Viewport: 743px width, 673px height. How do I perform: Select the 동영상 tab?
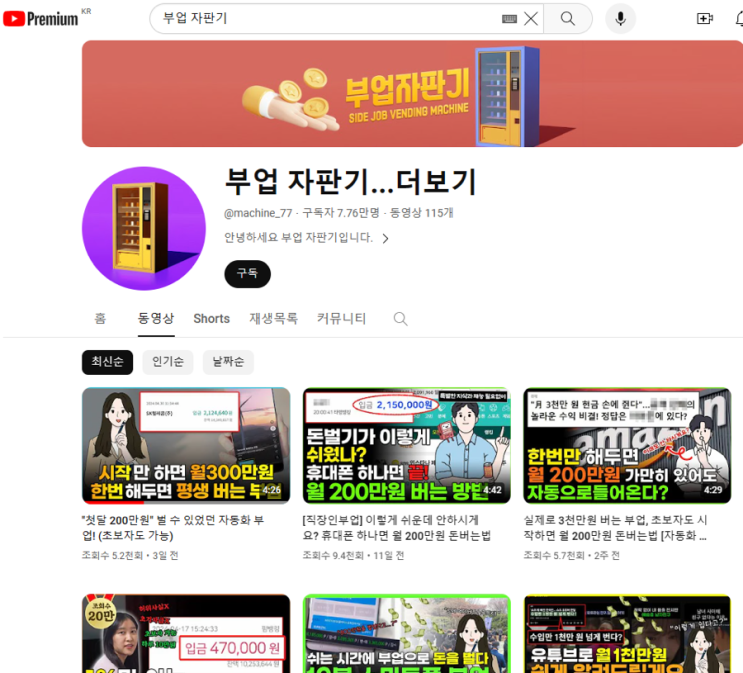point(156,318)
